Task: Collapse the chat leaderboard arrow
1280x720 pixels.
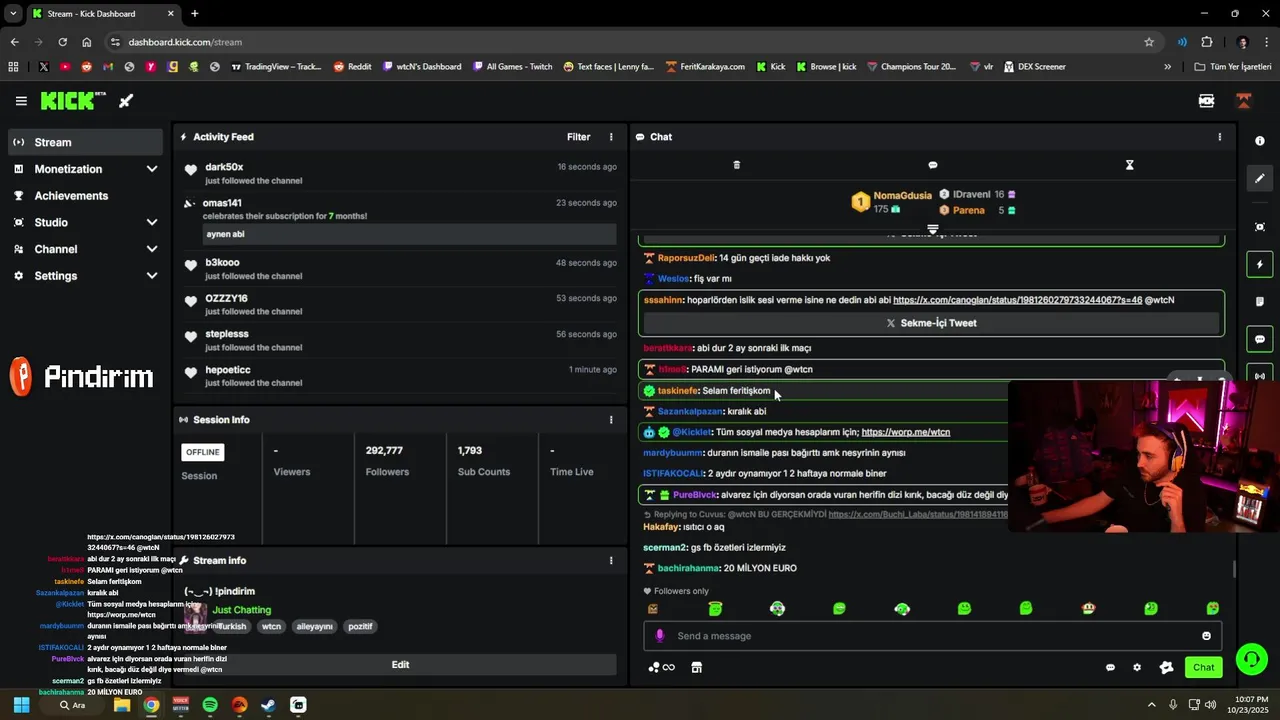Action: pyautogui.click(x=933, y=229)
